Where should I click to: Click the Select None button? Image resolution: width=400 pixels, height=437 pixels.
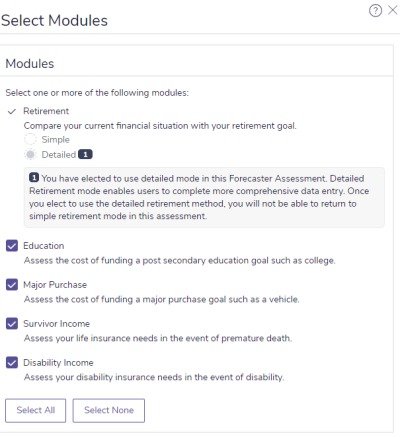coord(109,410)
